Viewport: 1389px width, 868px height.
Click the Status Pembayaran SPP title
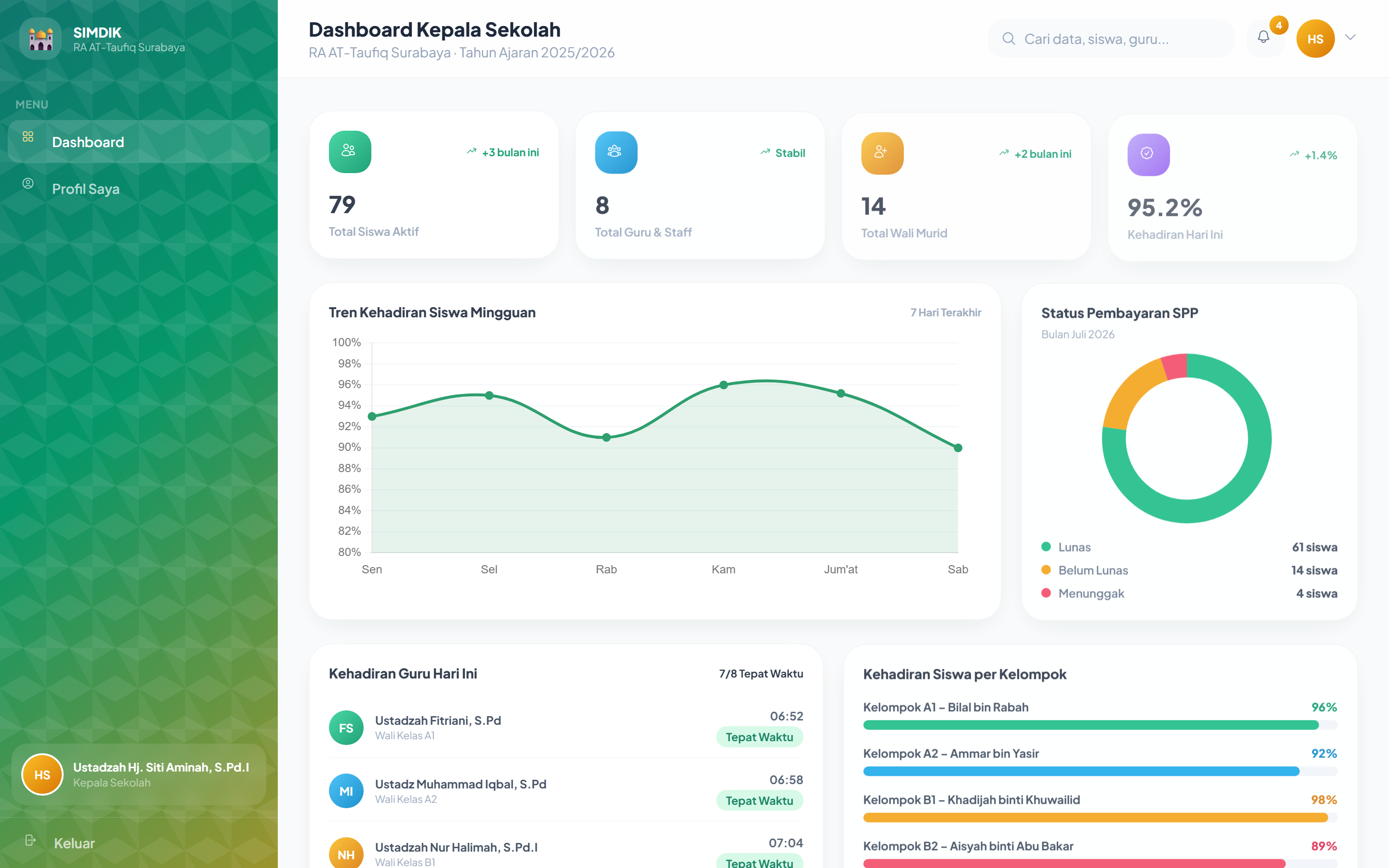click(x=1119, y=313)
